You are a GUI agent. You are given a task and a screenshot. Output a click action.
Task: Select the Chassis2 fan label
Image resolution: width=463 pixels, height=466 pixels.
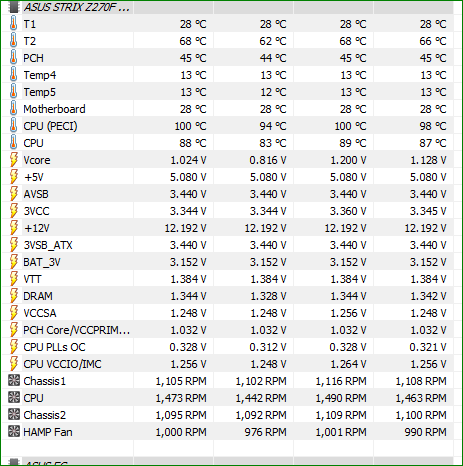coord(44,415)
